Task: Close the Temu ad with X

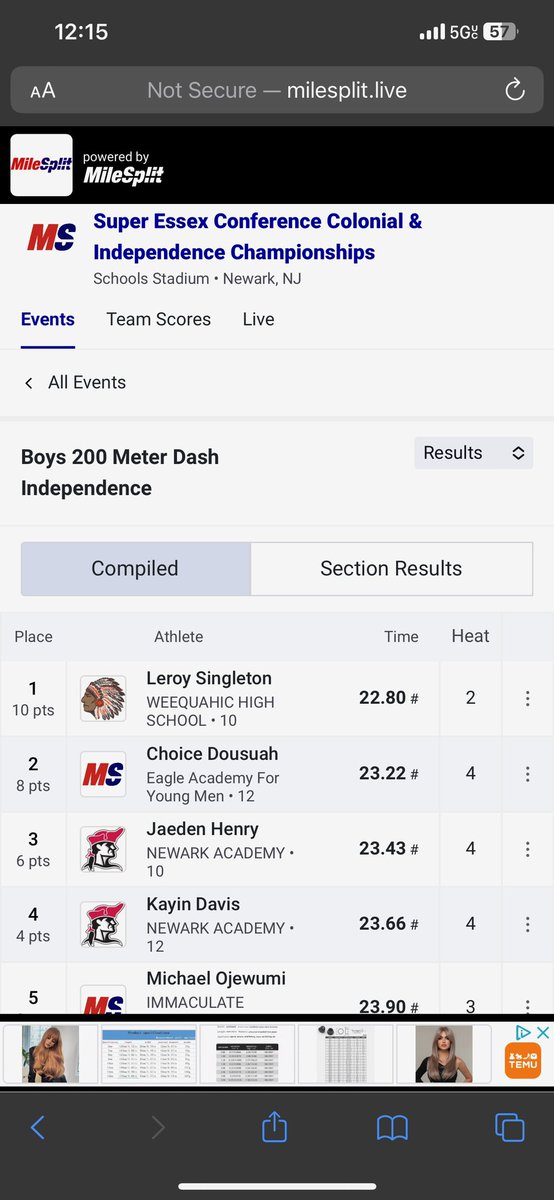Action: 543,1033
